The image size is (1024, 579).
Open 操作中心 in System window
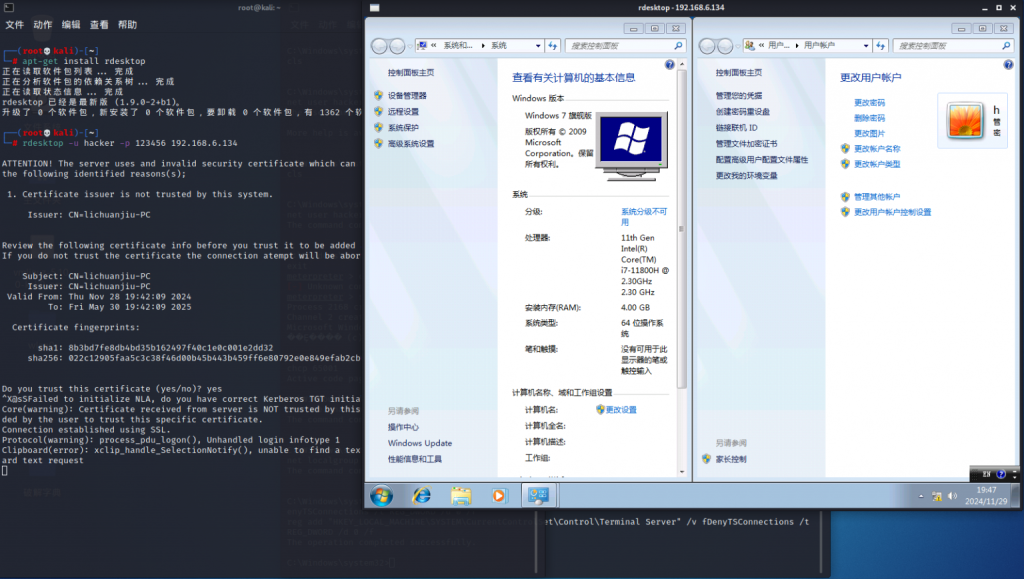[x=403, y=427]
